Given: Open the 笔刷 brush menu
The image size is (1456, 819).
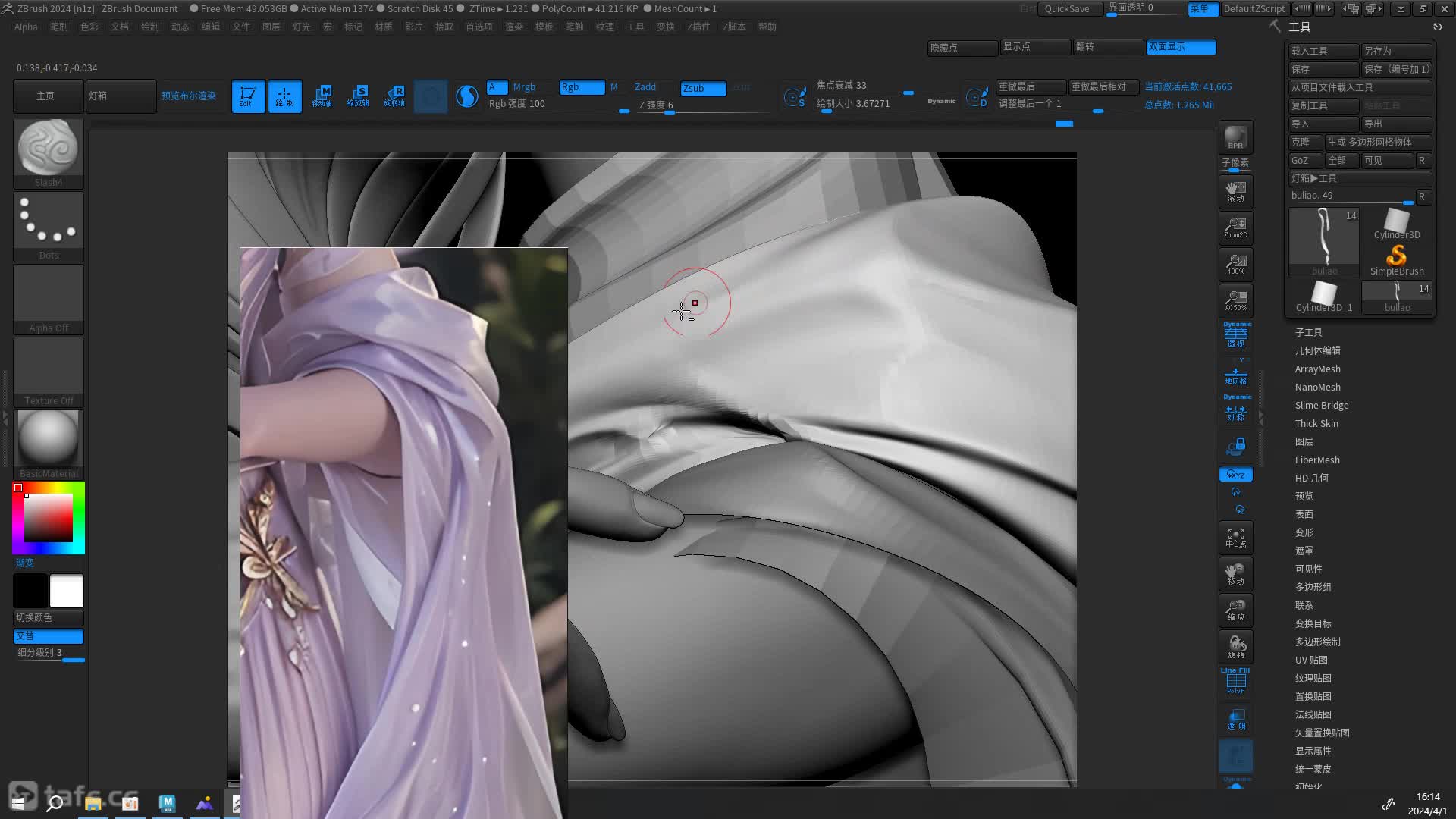Looking at the screenshot, I should (x=59, y=27).
